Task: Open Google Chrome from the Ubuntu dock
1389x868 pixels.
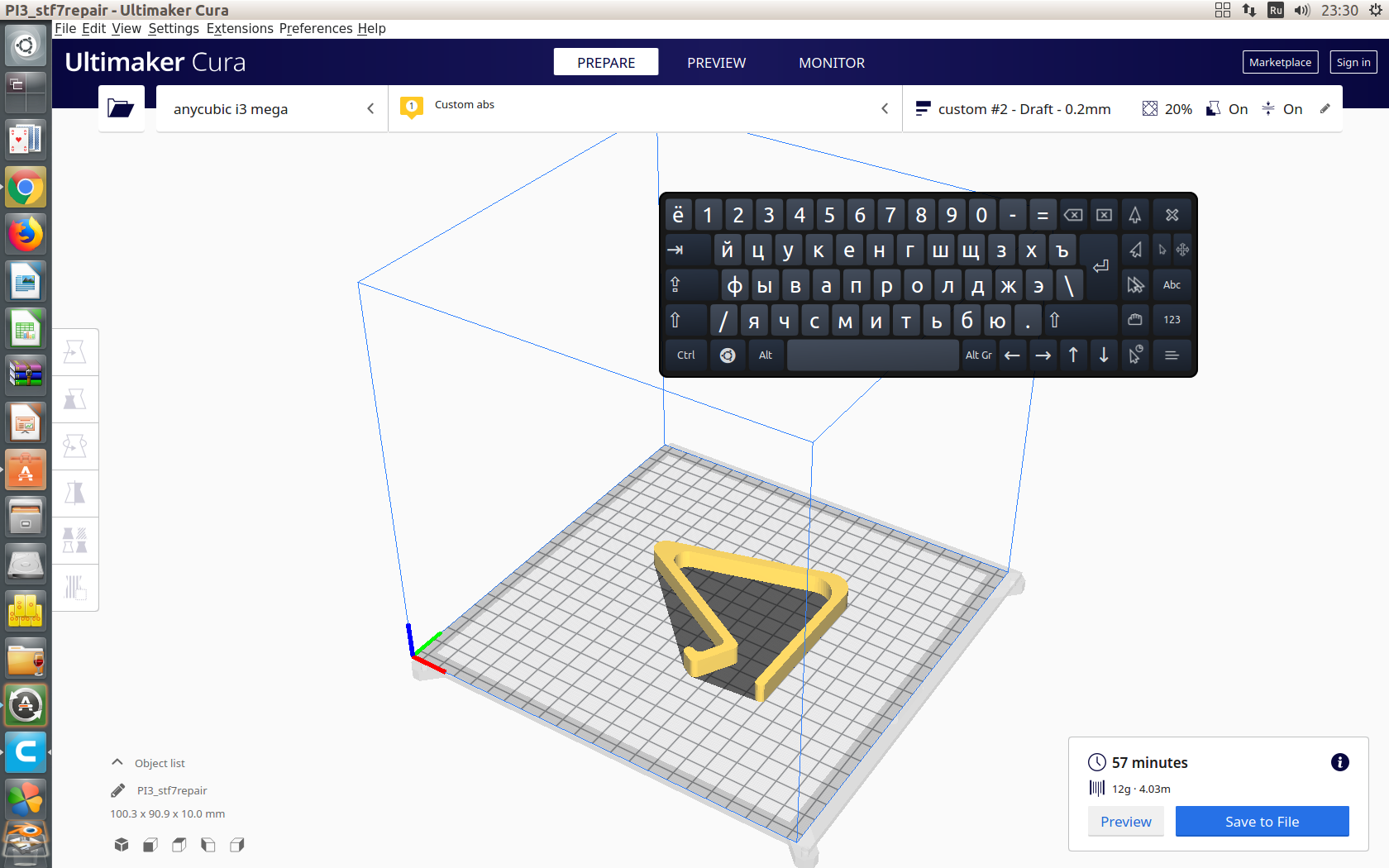Action: coord(26,188)
